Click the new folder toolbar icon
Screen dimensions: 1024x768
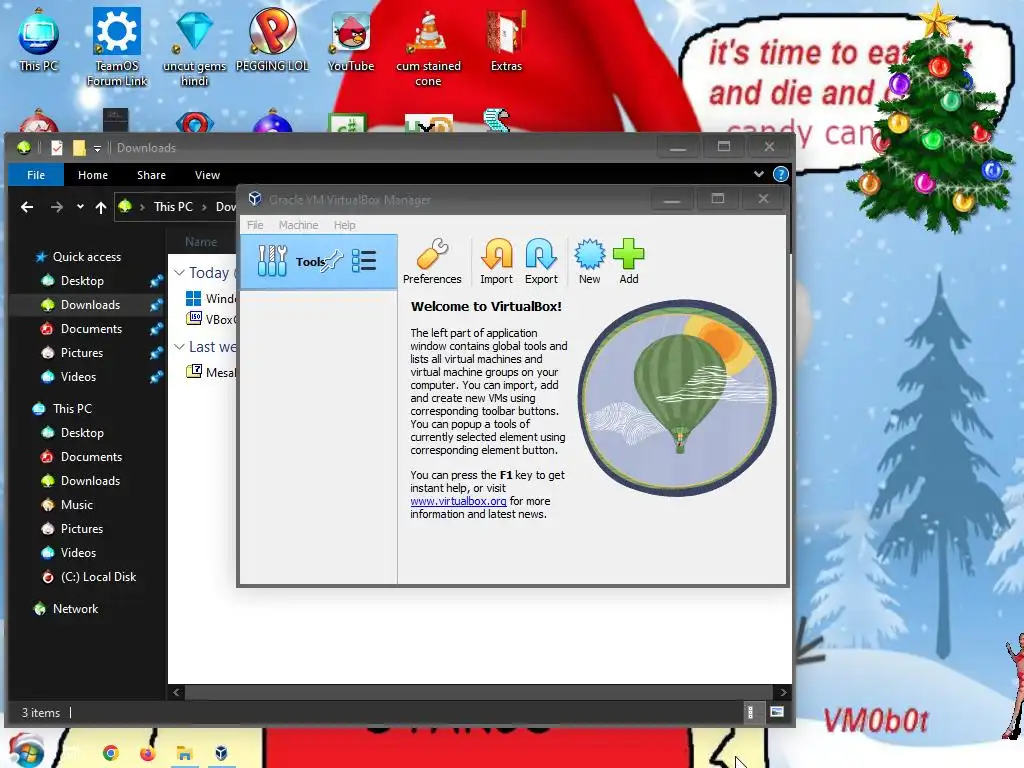pyautogui.click(x=79, y=148)
